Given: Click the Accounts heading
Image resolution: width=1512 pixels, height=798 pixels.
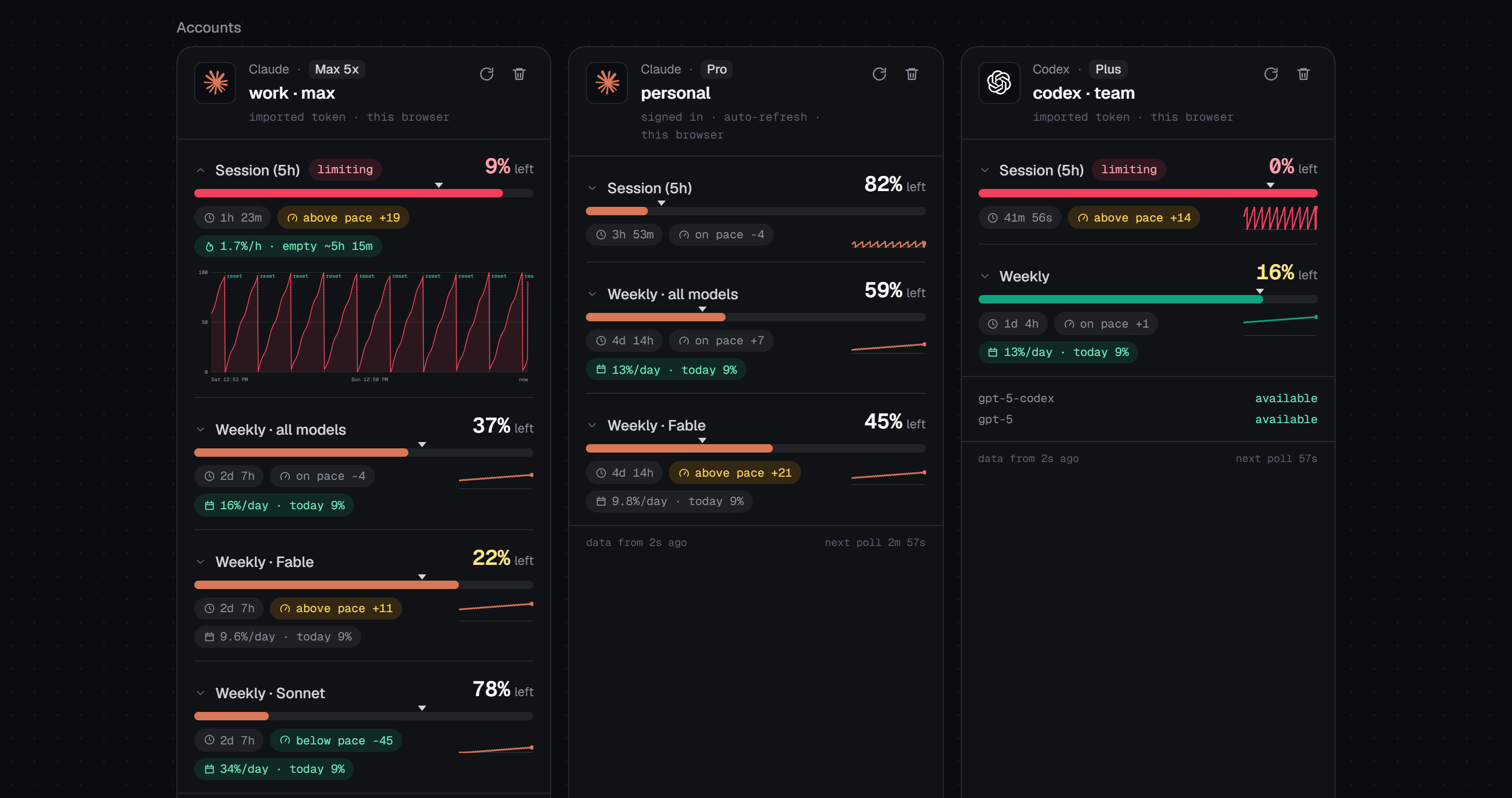Looking at the screenshot, I should (x=209, y=28).
